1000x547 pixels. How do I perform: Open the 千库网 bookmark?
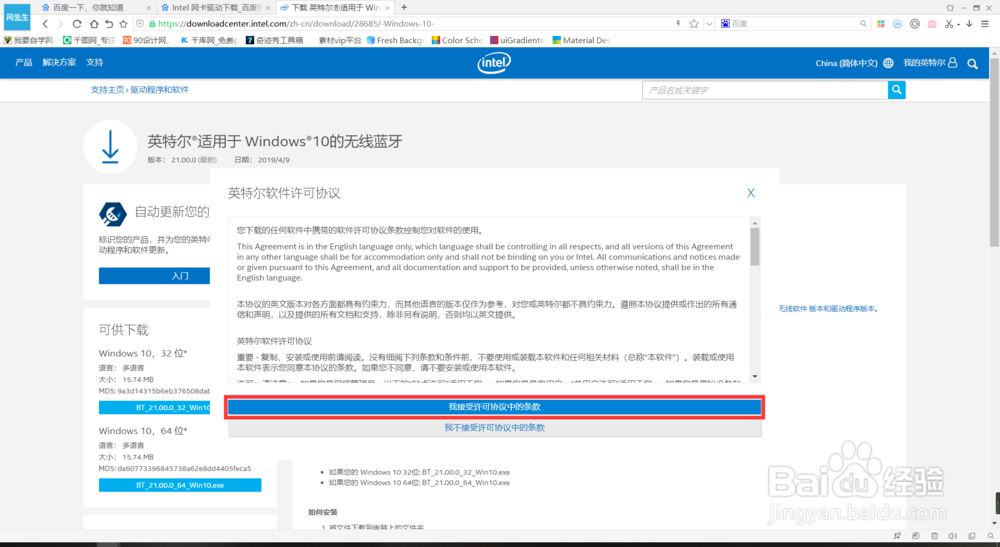(x=209, y=40)
